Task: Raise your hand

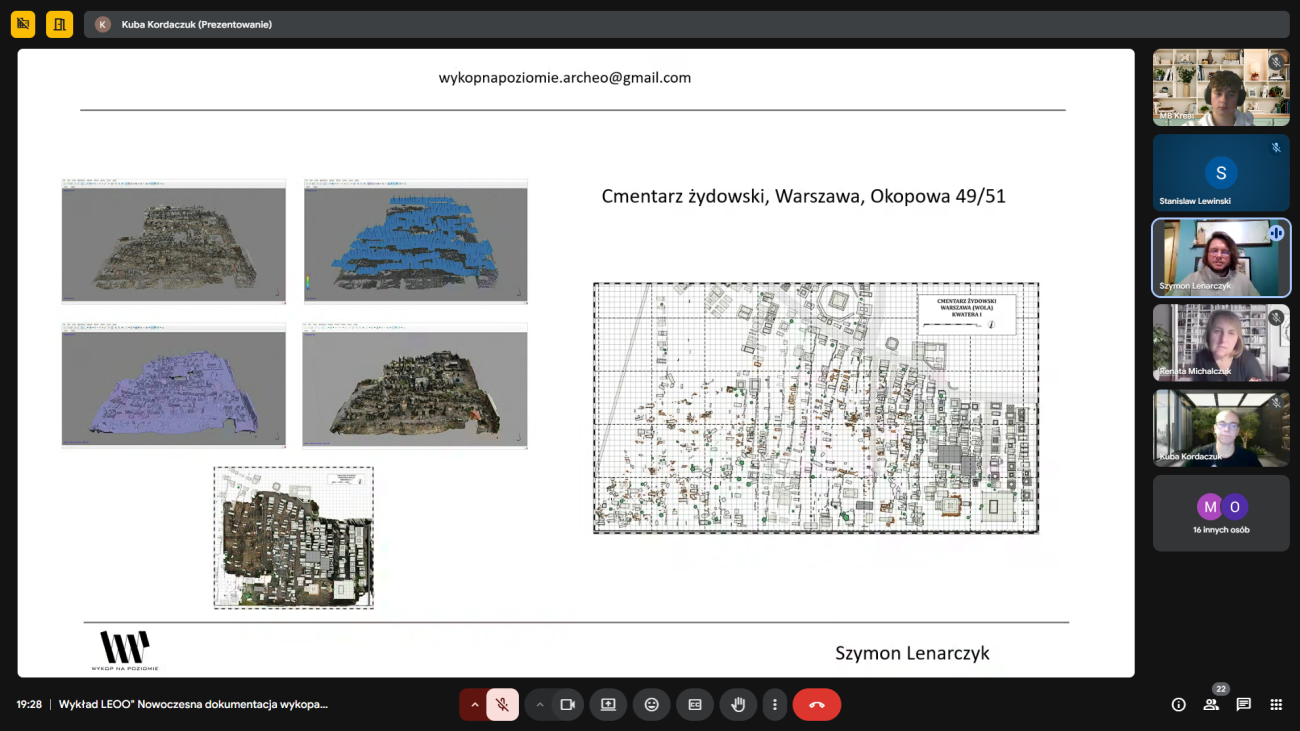Action: (x=738, y=704)
